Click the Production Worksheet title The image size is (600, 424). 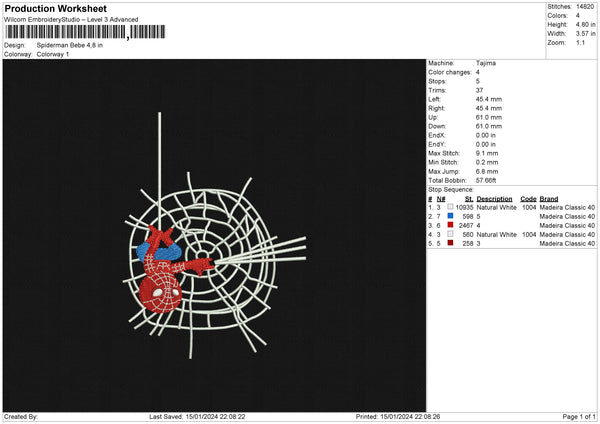[55, 8]
